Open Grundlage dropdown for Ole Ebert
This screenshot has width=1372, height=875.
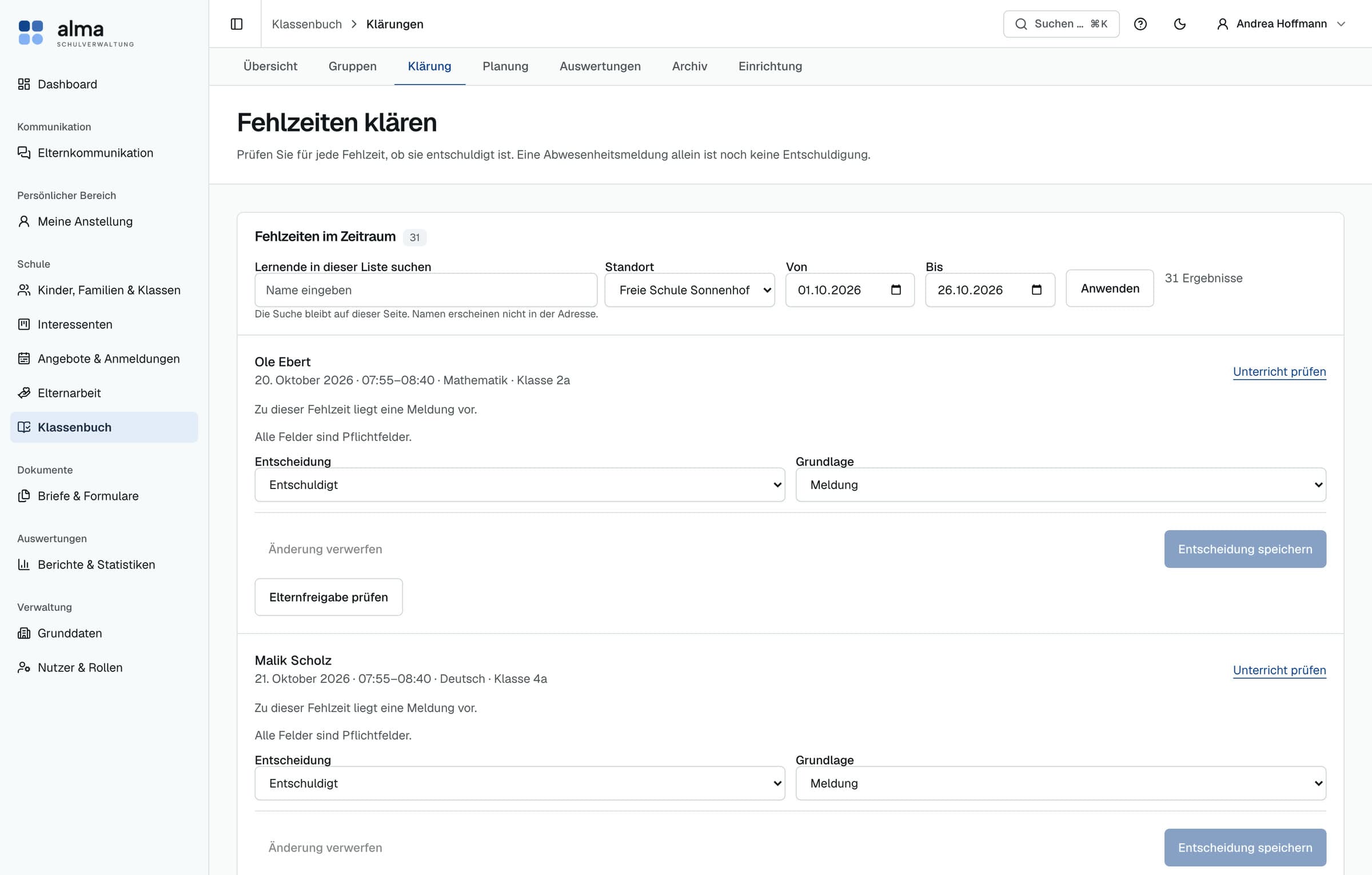1060,485
